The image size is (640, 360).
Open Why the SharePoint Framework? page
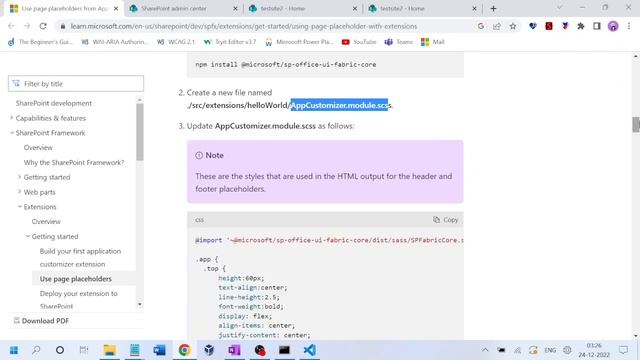click(x=74, y=162)
